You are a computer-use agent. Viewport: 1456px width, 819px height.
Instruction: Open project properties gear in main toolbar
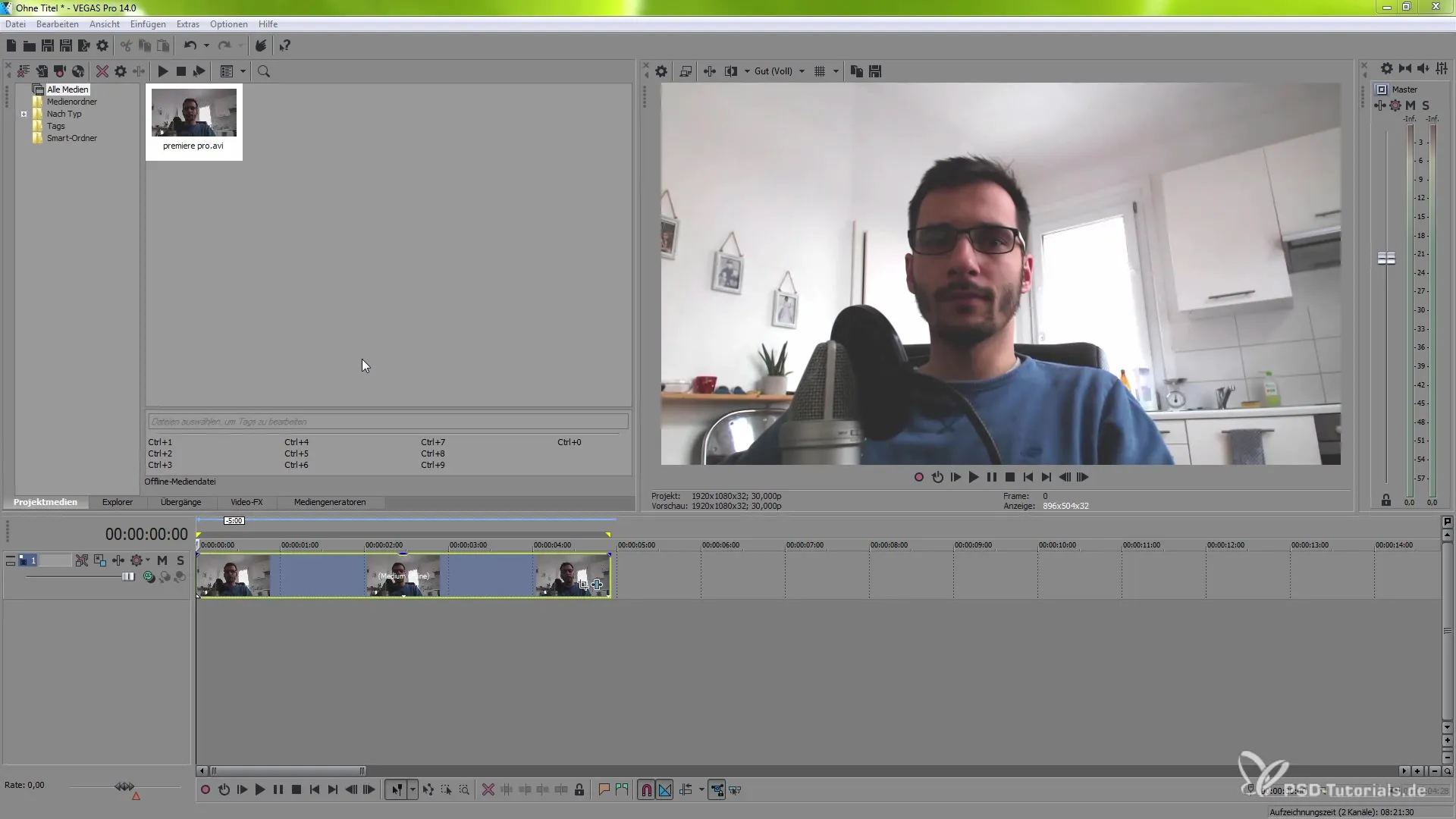[102, 46]
